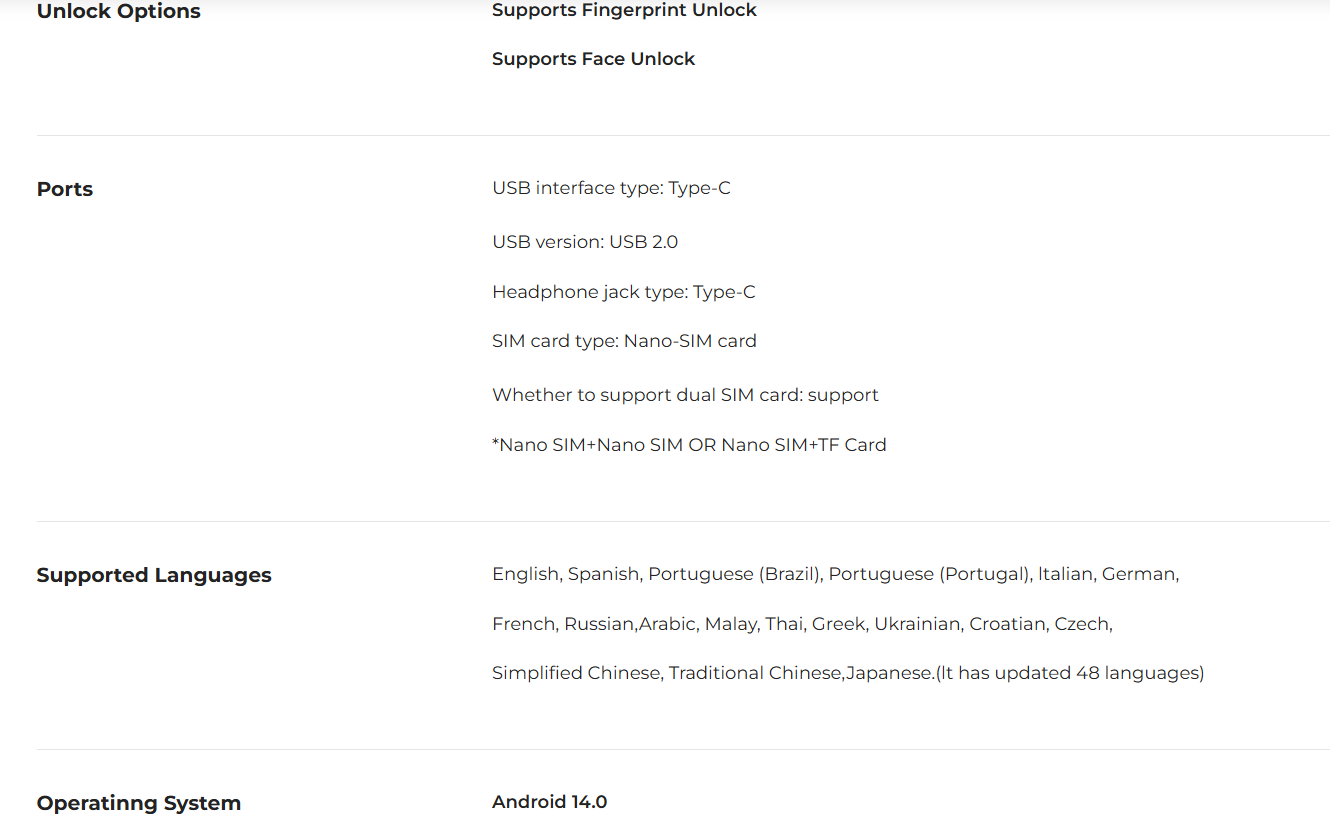Click the Ports section heading
This screenshot has width=1330, height=837.
[x=65, y=189]
